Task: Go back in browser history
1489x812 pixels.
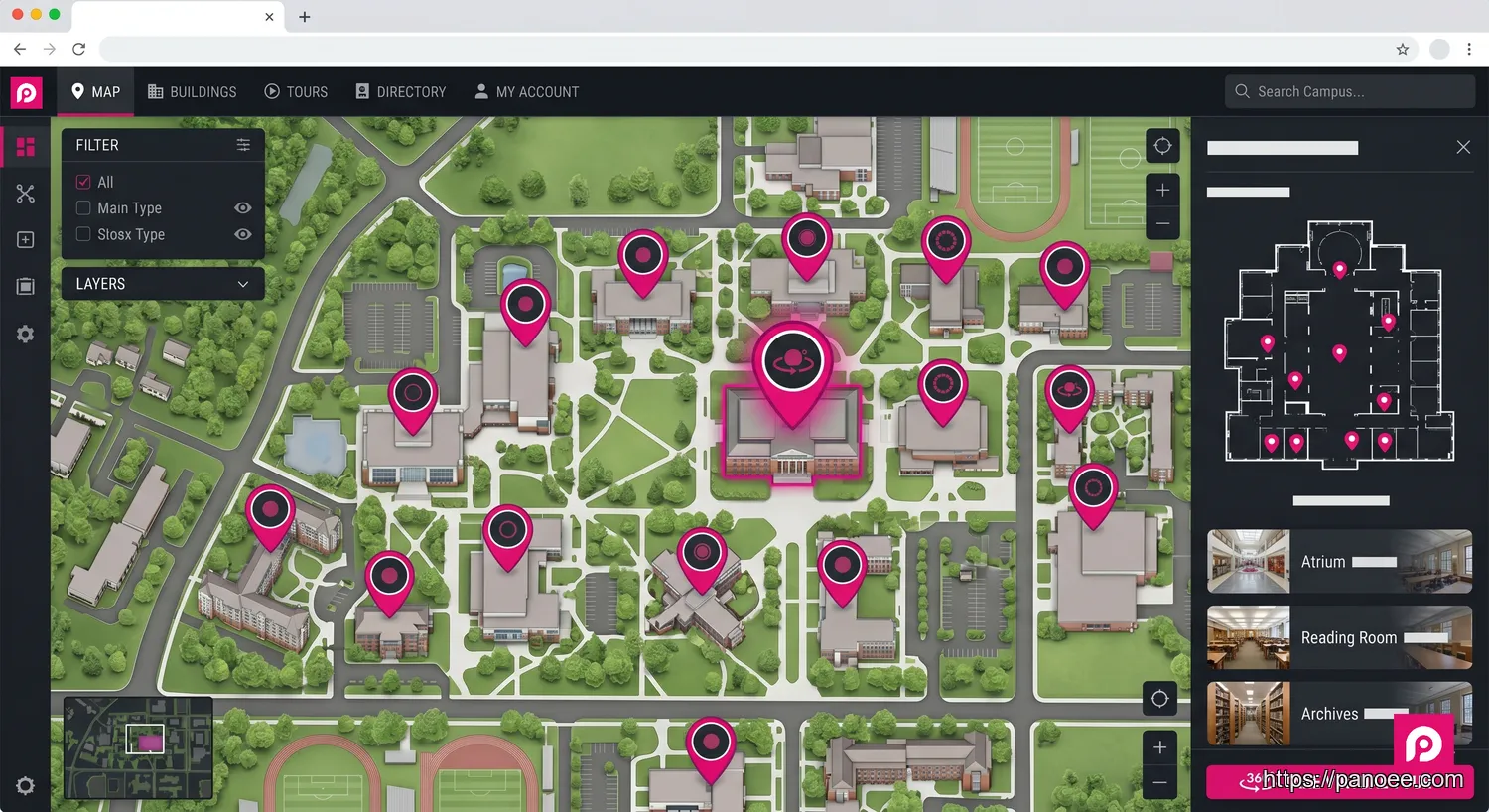Action: [x=20, y=49]
